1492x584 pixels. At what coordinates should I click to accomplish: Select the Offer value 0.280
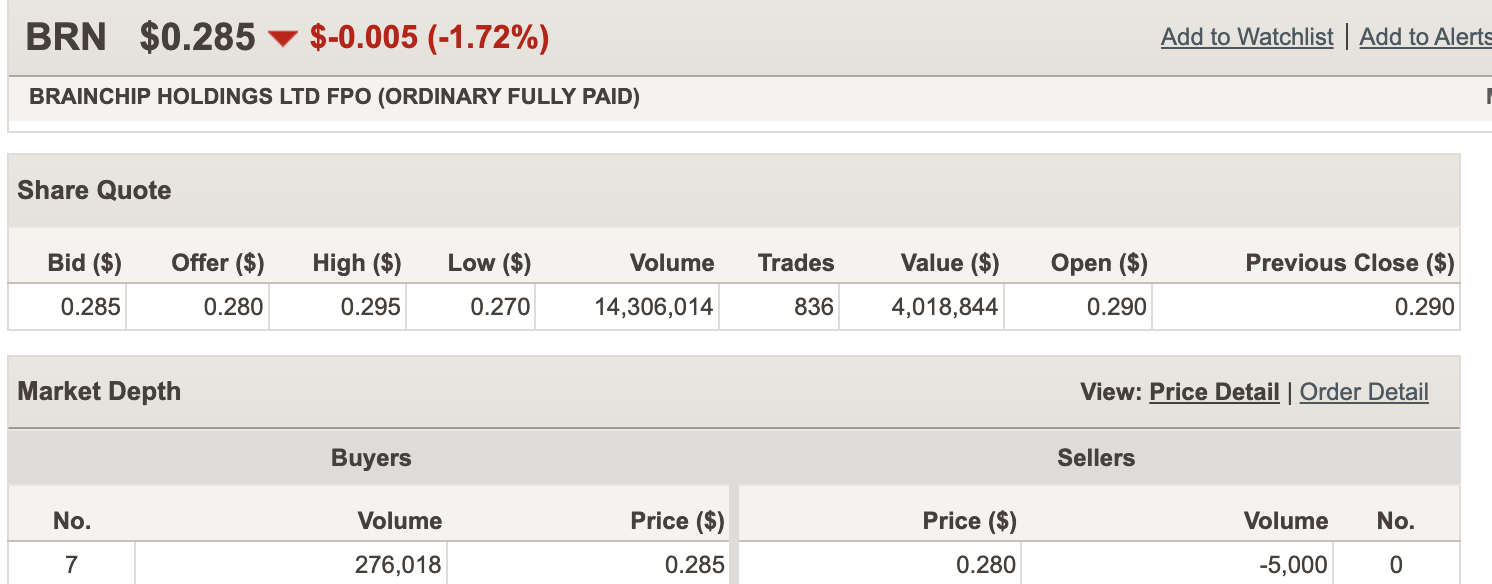pyautogui.click(x=233, y=307)
